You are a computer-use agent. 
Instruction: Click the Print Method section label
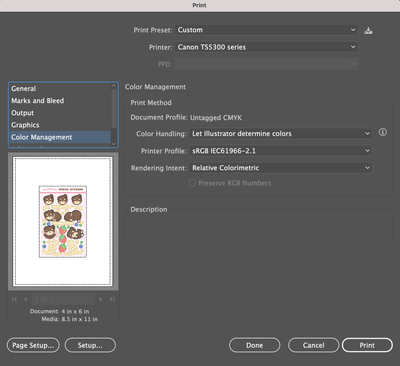click(x=151, y=103)
